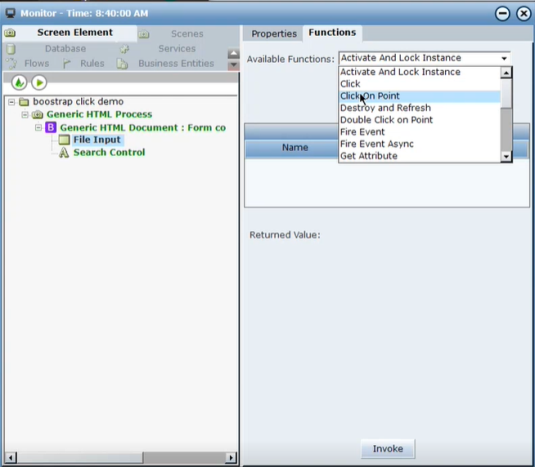Collapse the Generic HTML Process node

point(25,114)
